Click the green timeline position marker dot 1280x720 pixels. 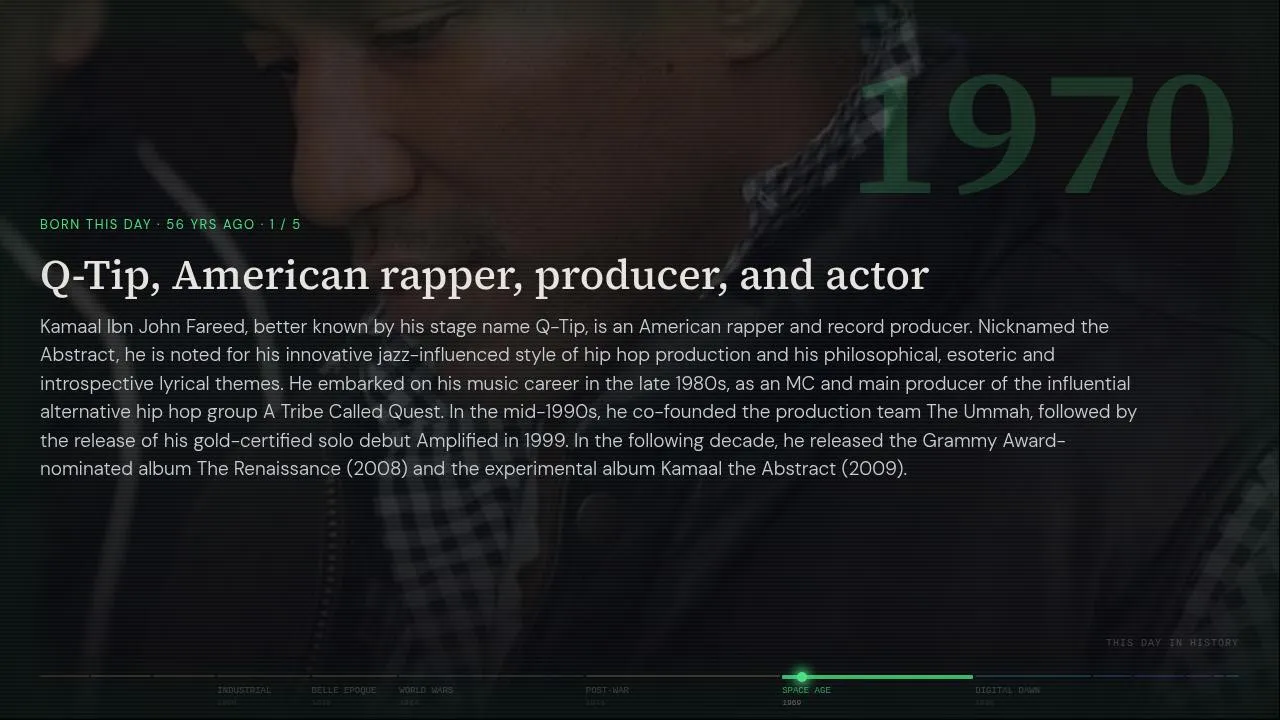[x=801, y=677]
